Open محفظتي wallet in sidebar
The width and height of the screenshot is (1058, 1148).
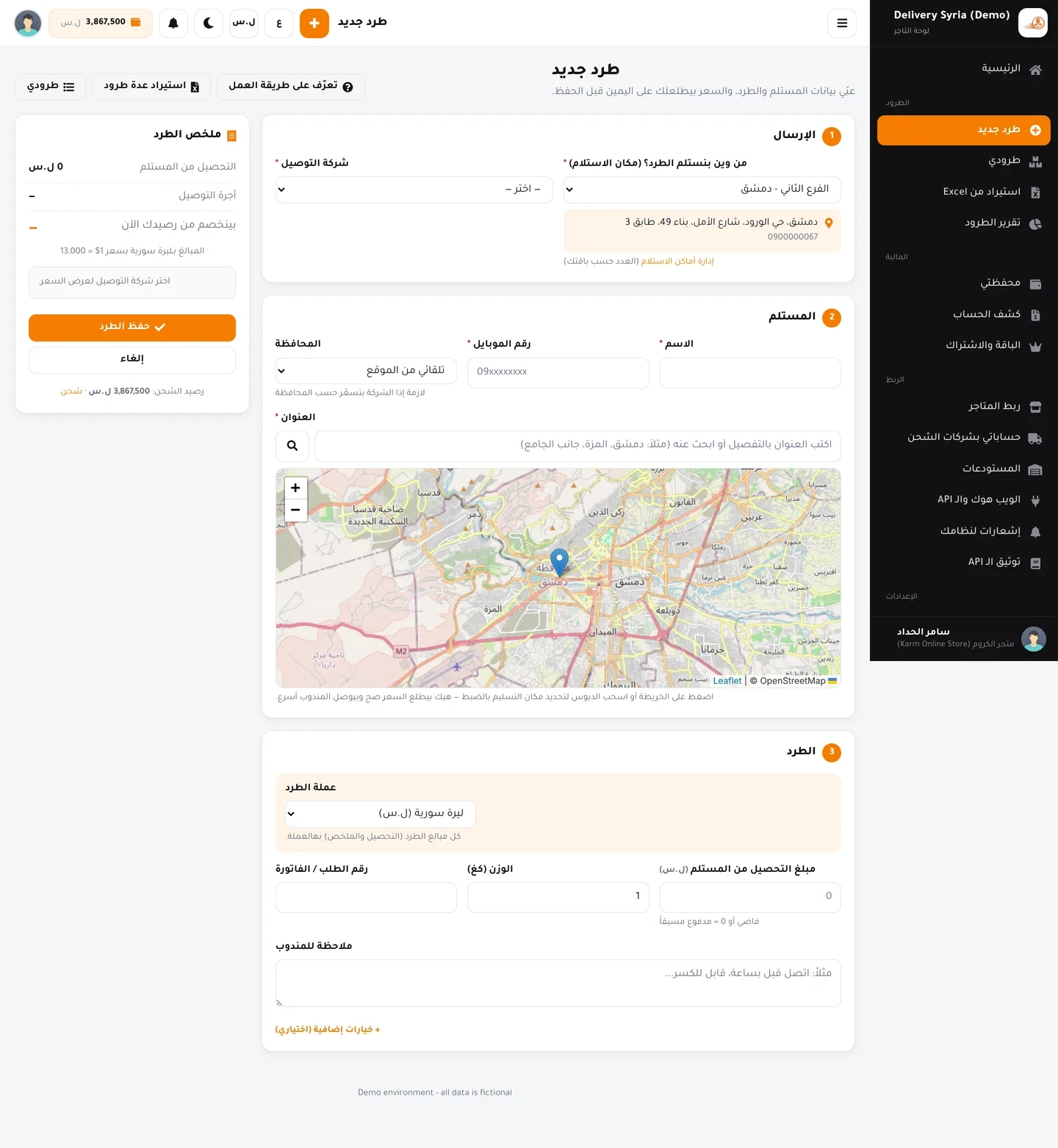[964, 284]
